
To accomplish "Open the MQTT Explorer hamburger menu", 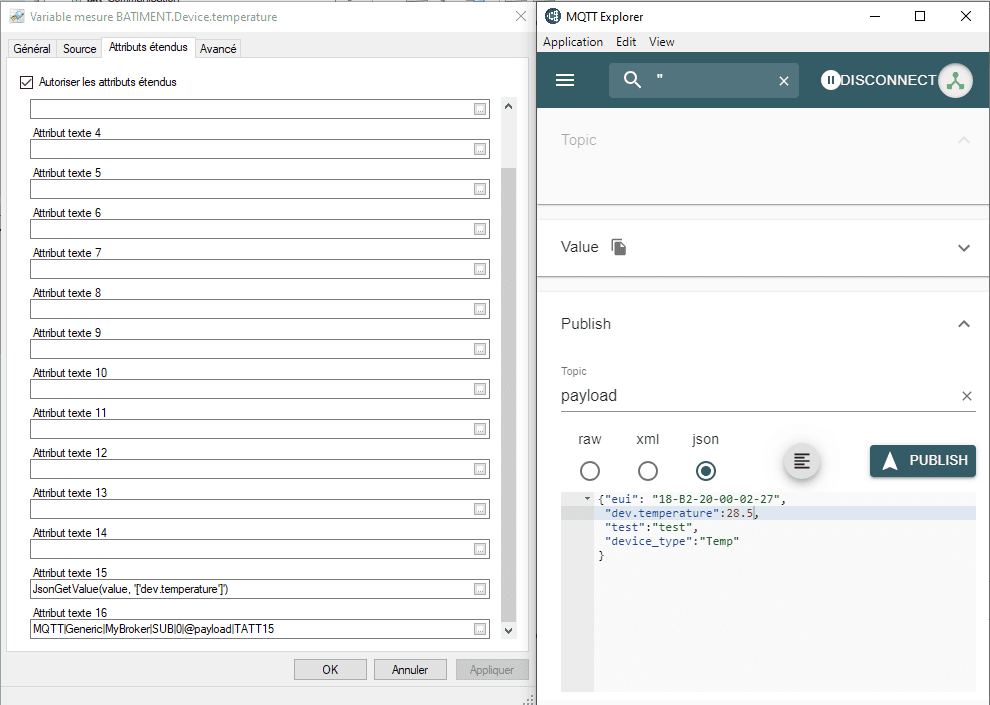I will point(565,80).
